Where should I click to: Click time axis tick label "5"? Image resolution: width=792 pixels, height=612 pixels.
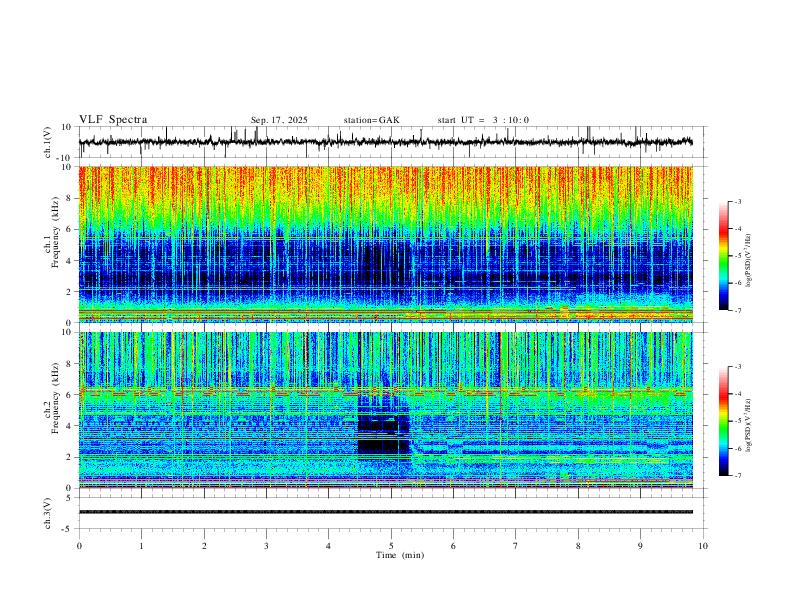(391, 546)
